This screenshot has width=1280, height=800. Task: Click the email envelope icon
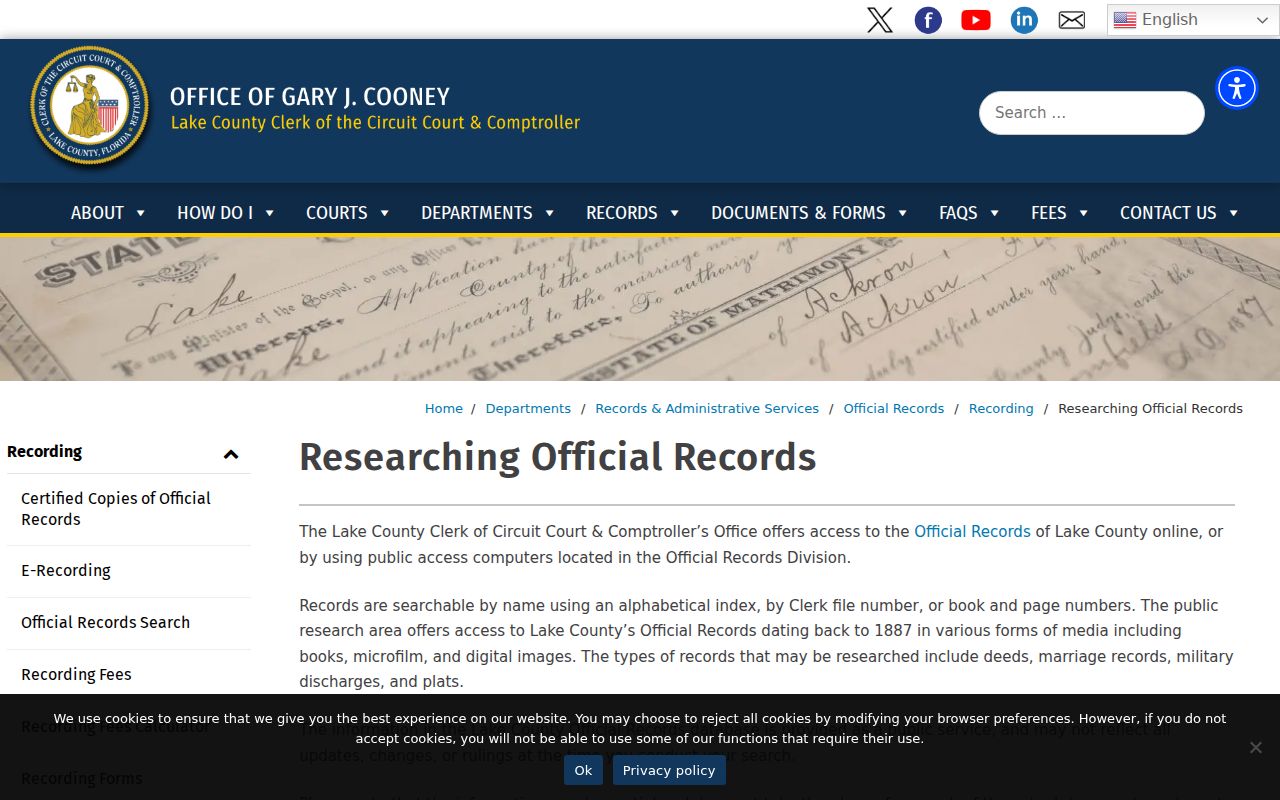1072,20
